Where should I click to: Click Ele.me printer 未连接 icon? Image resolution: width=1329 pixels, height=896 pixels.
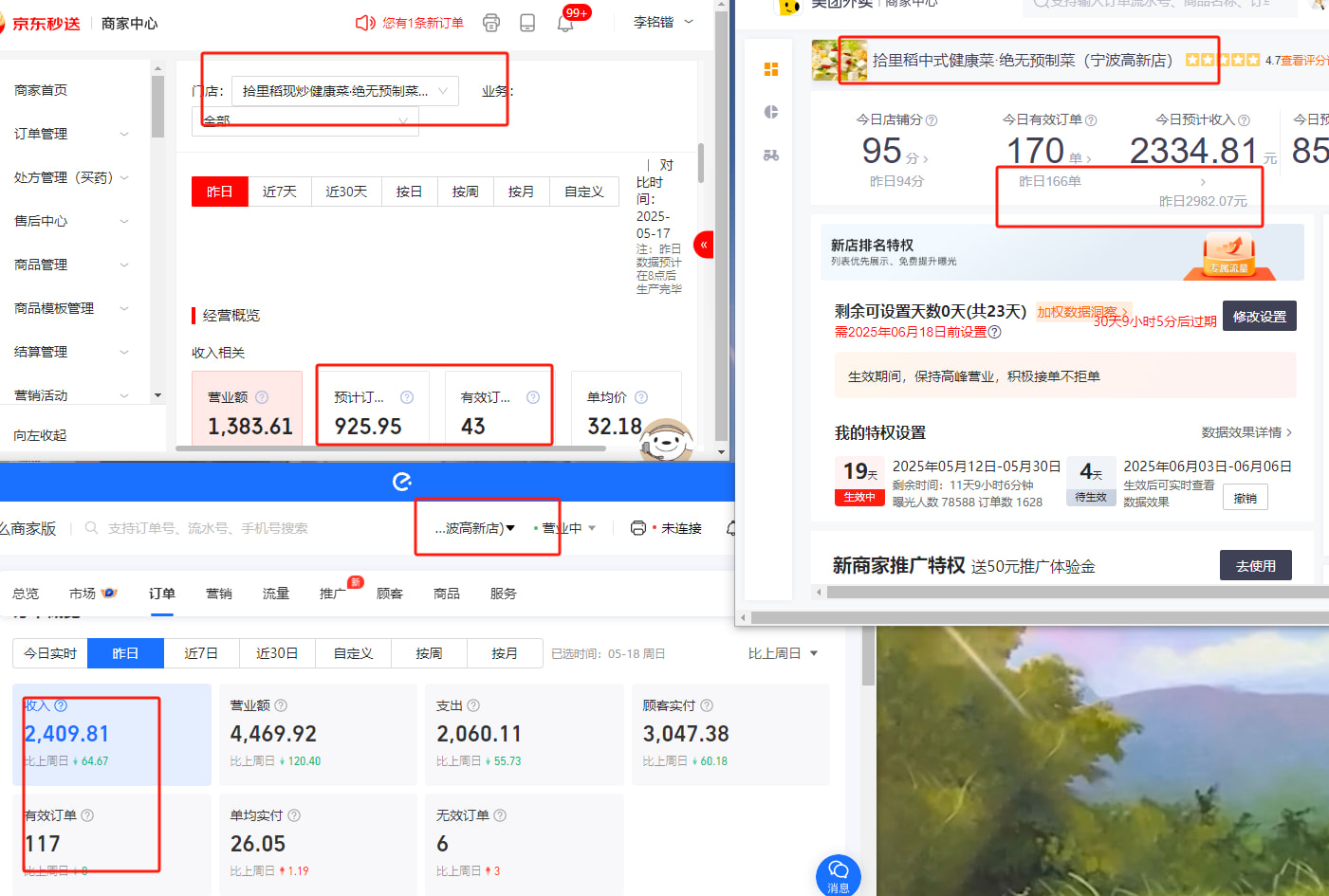click(x=638, y=528)
